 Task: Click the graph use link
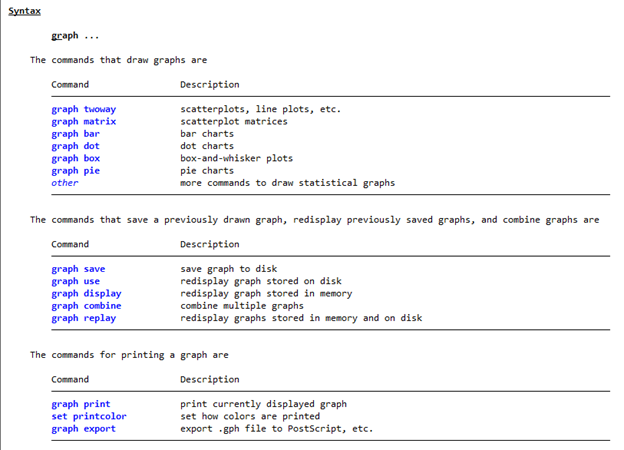pyautogui.click(x=76, y=282)
